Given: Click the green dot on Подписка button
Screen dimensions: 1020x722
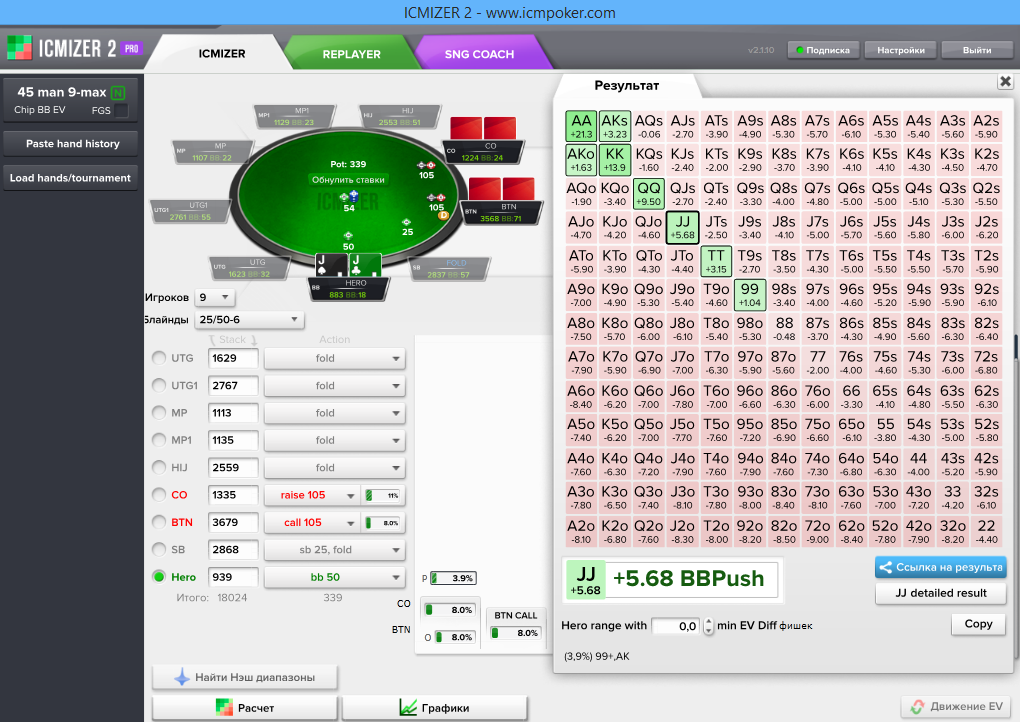Looking at the screenshot, I should (x=800, y=50).
